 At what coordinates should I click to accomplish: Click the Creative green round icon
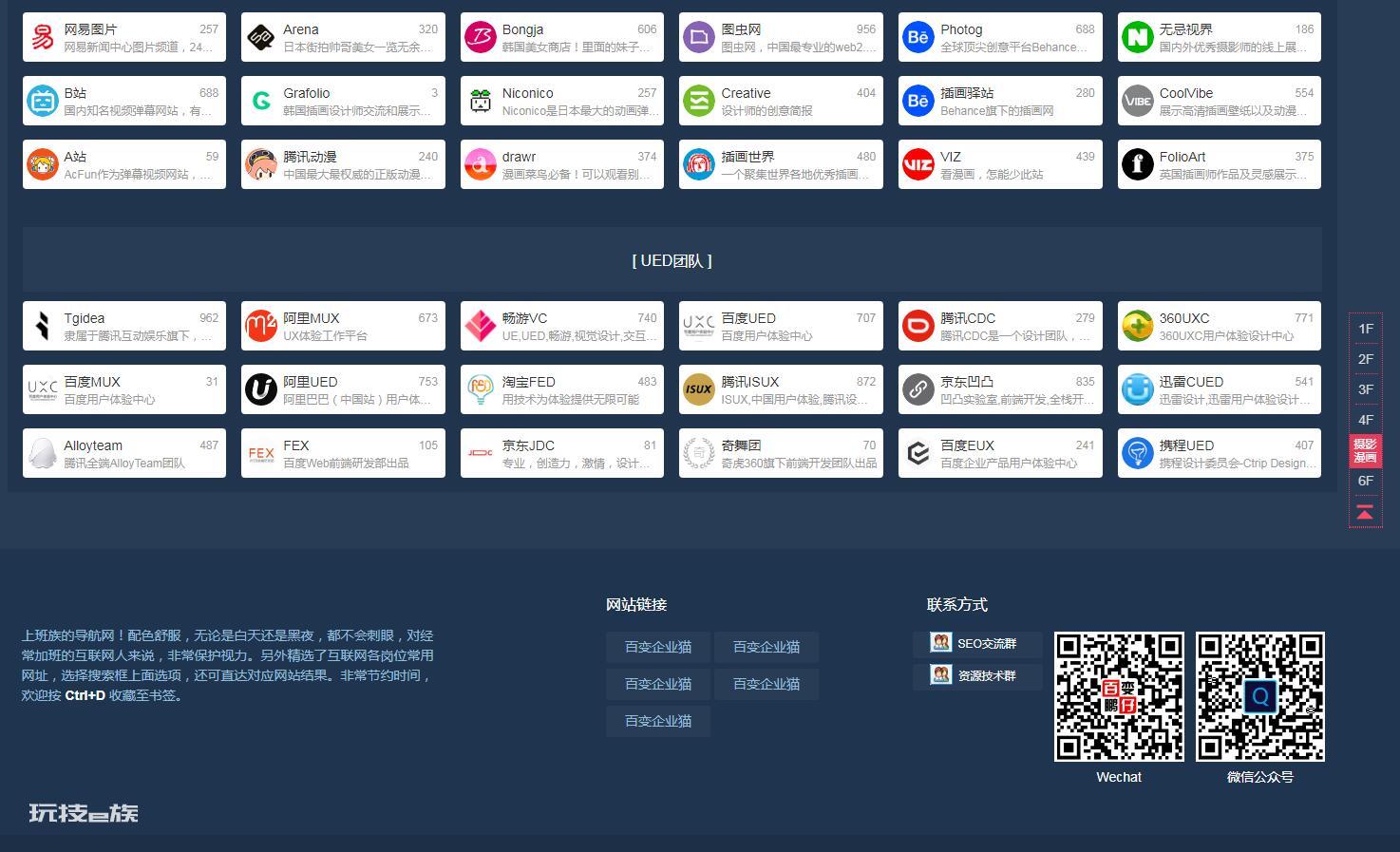click(x=699, y=101)
